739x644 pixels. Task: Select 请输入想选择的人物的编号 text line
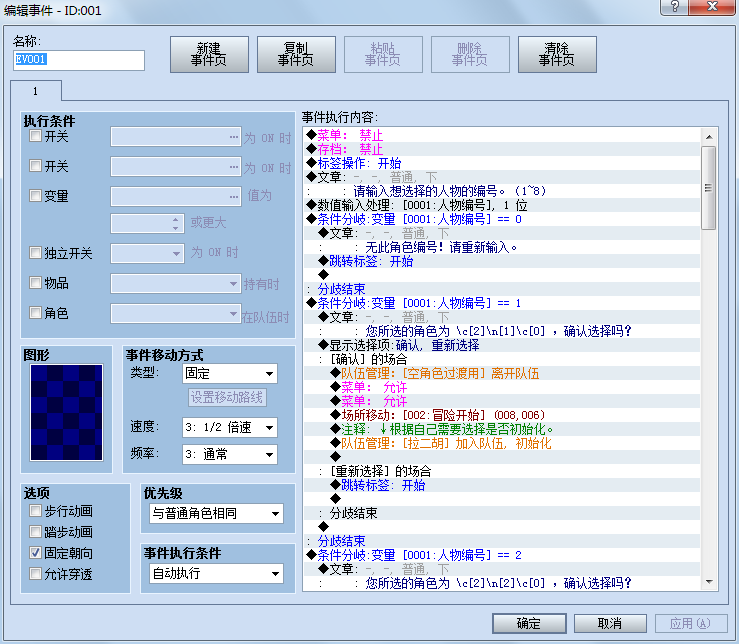[502, 191]
